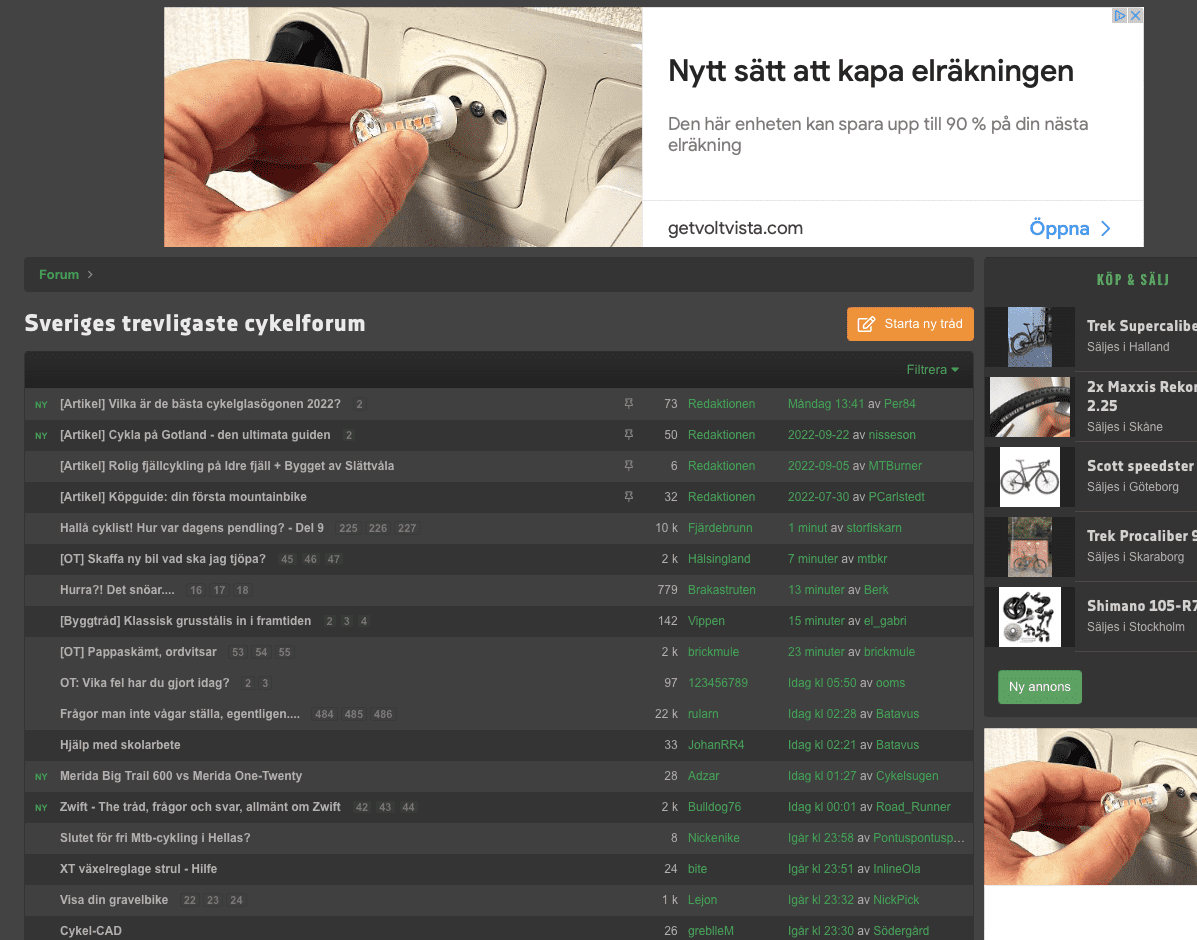
Task: Close the top banner ad with X icon
Action: [1135, 16]
